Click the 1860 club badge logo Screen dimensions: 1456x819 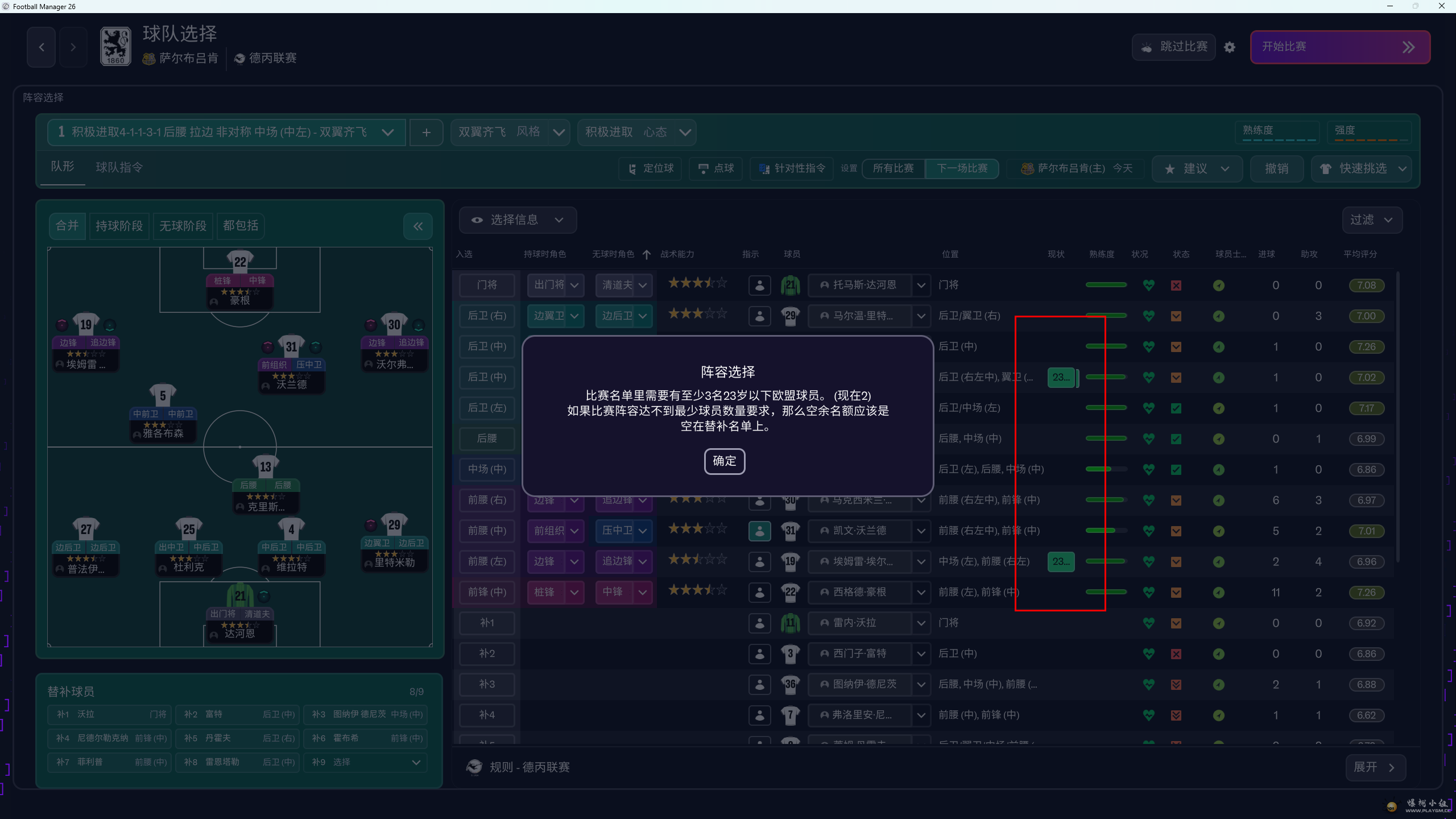tap(115, 47)
